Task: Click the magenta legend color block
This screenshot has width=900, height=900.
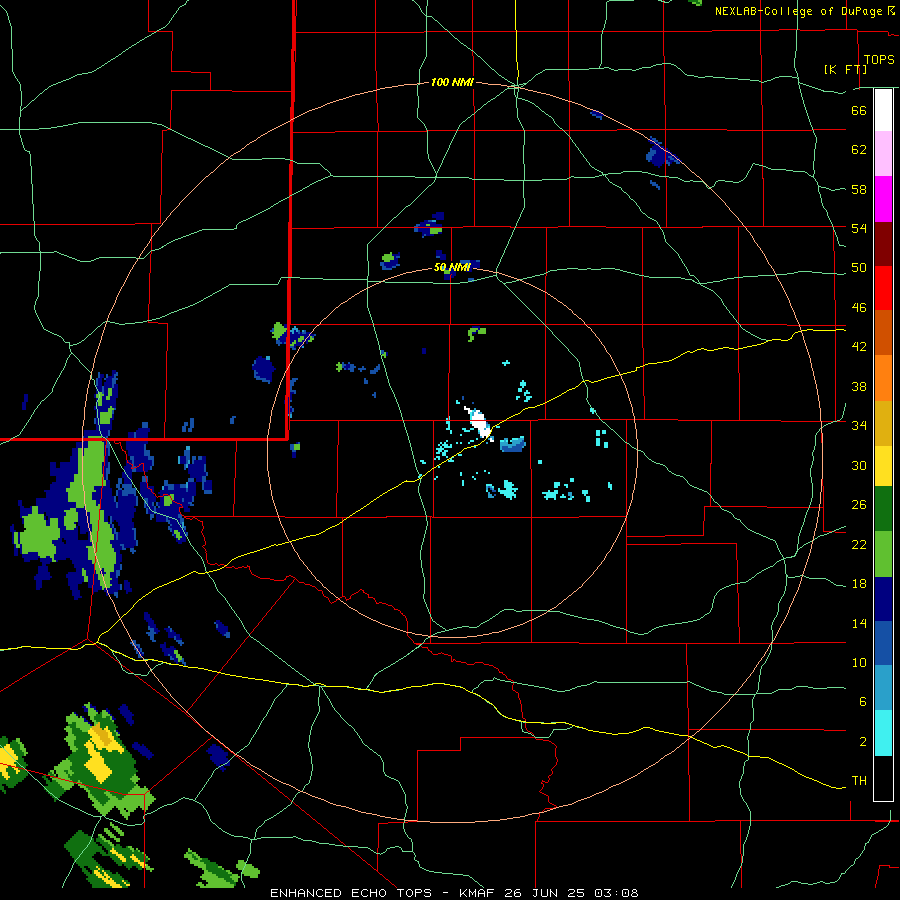Action: [x=883, y=199]
